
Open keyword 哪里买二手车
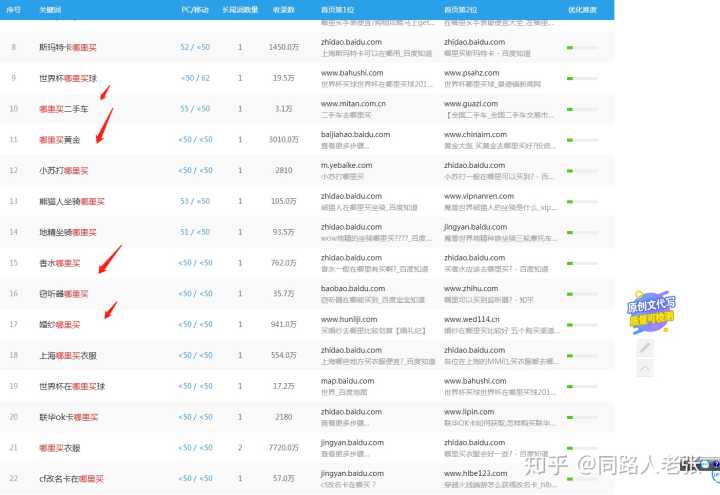pyautogui.click(x=63, y=109)
